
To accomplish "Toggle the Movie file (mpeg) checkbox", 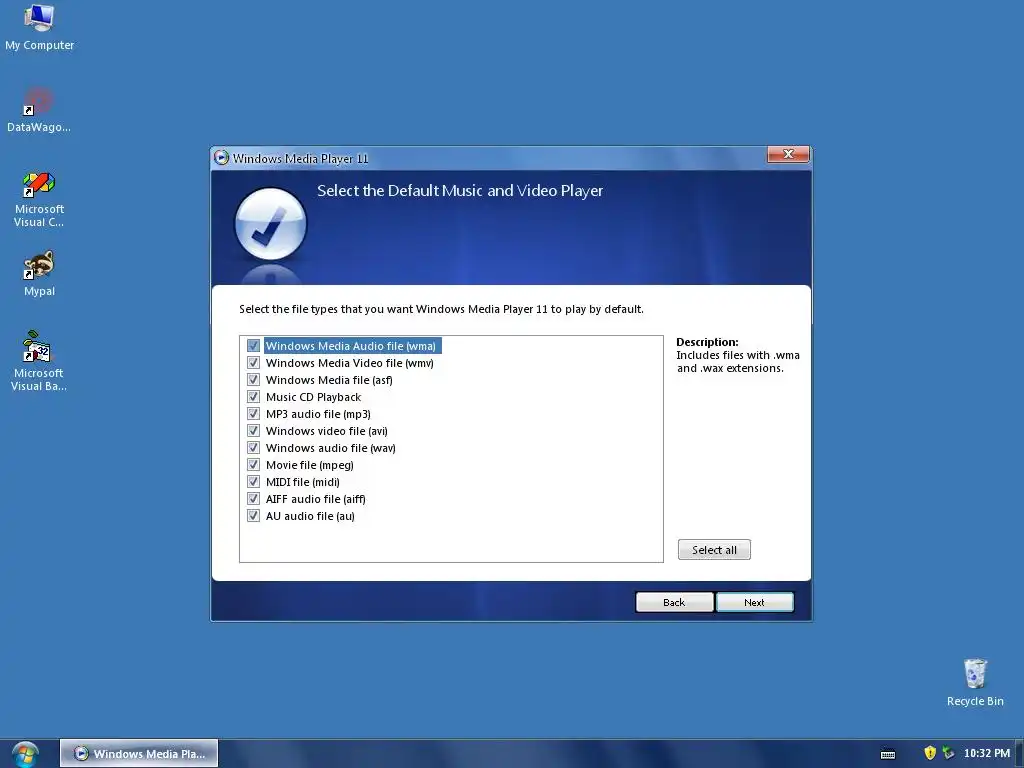I will [253, 464].
